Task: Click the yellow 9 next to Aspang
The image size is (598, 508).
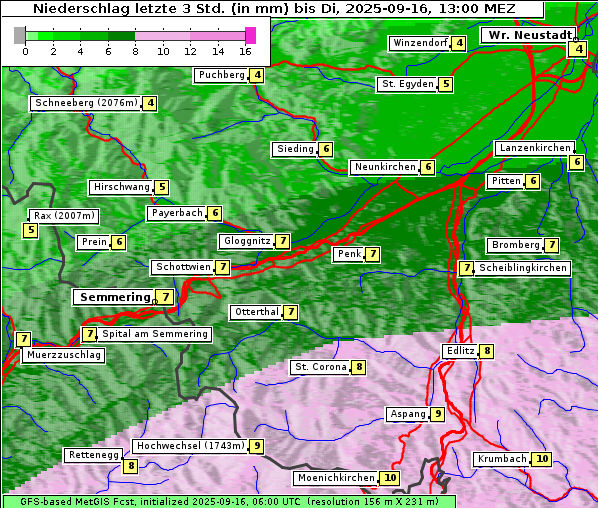Action: tap(437, 414)
